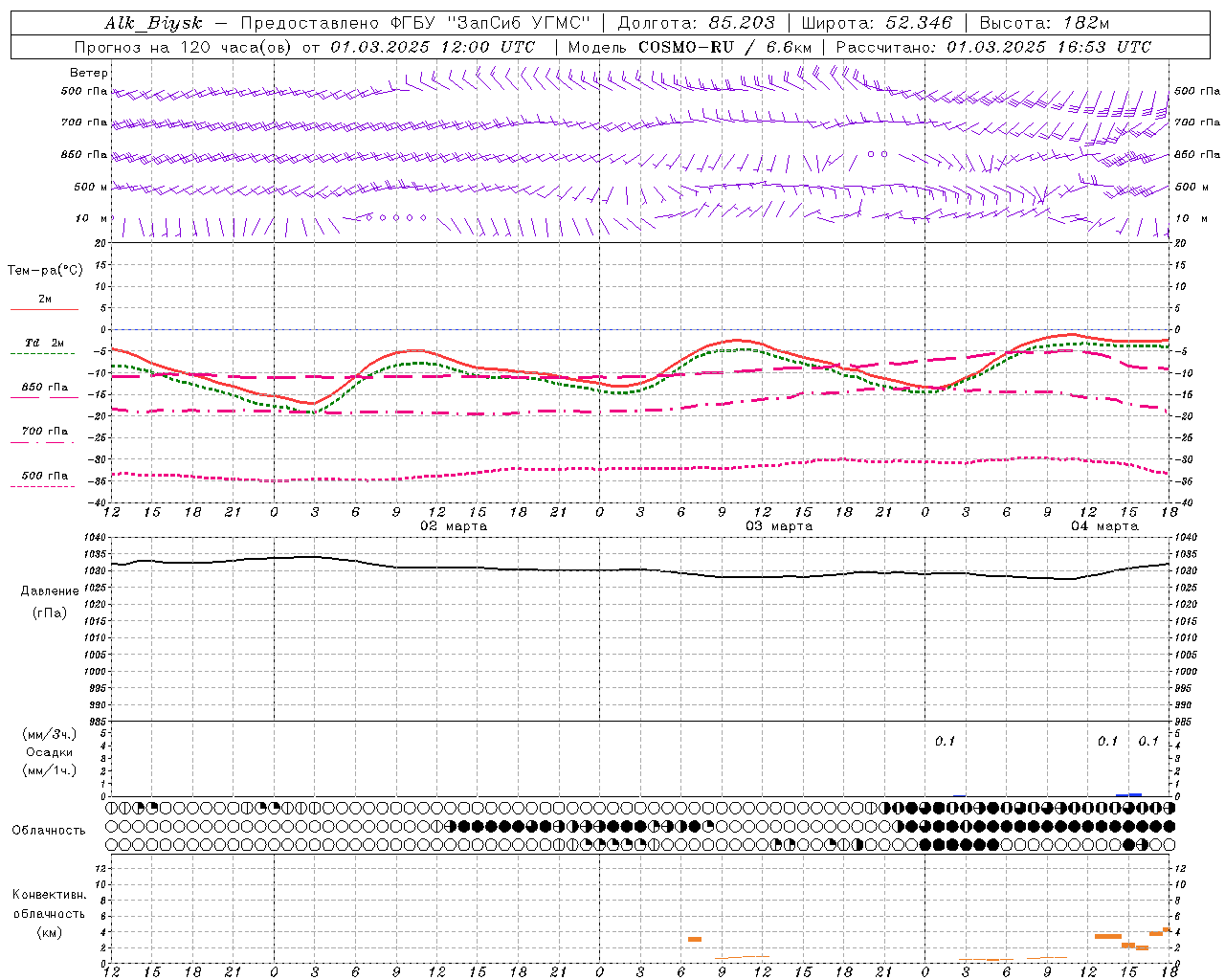The width and height of the screenshot is (1225, 980).
Task: Click the '(км)' convective height unit label
Action: 50,932
